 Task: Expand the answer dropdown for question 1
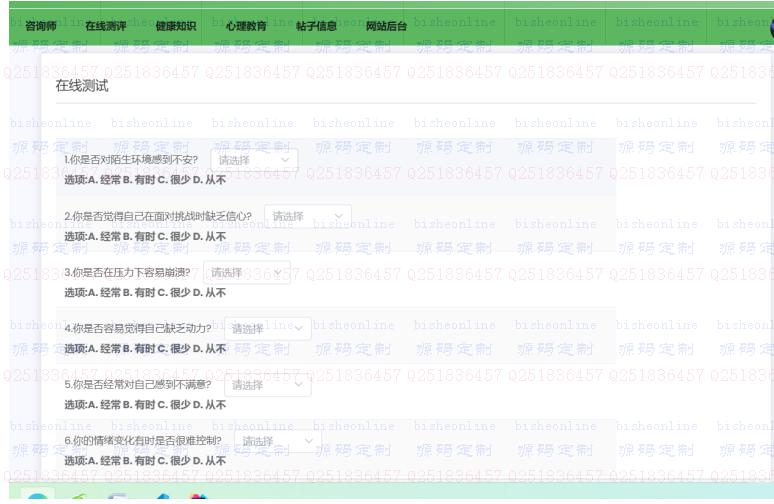pyautogui.click(x=254, y=160)
